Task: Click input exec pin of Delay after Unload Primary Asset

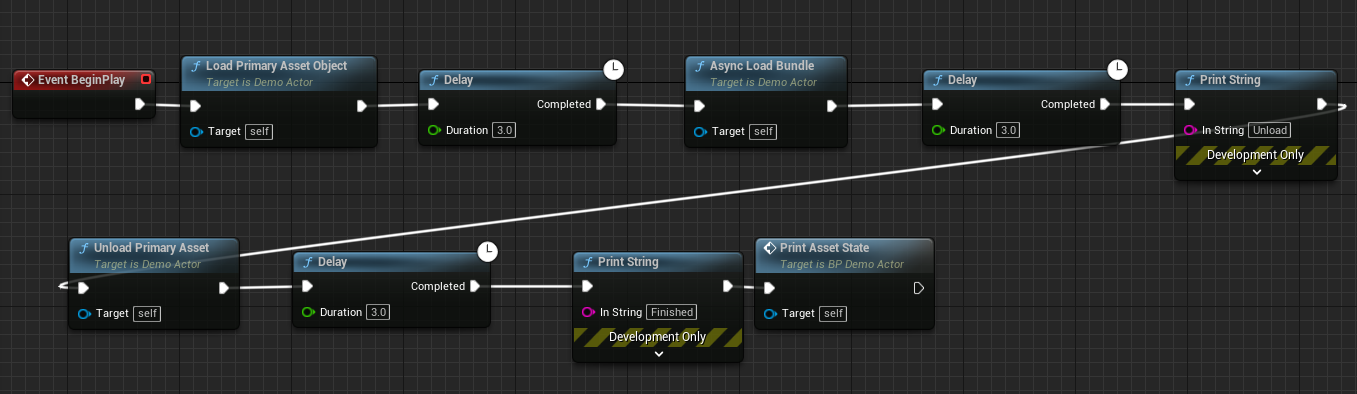Action: (x=308, y=286)
